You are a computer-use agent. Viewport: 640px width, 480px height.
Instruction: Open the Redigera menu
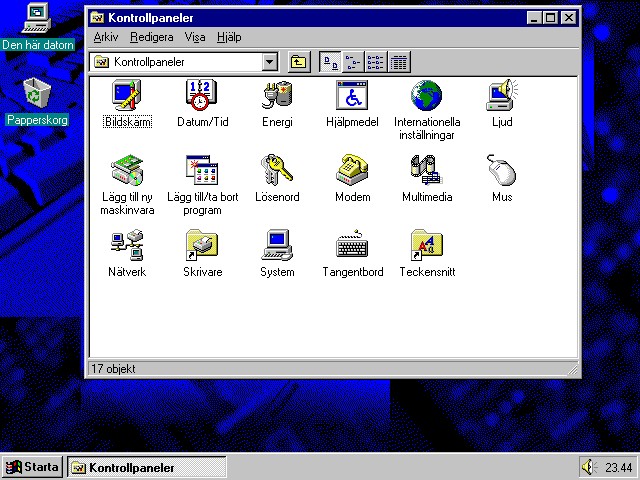click(x=151, y=37)
